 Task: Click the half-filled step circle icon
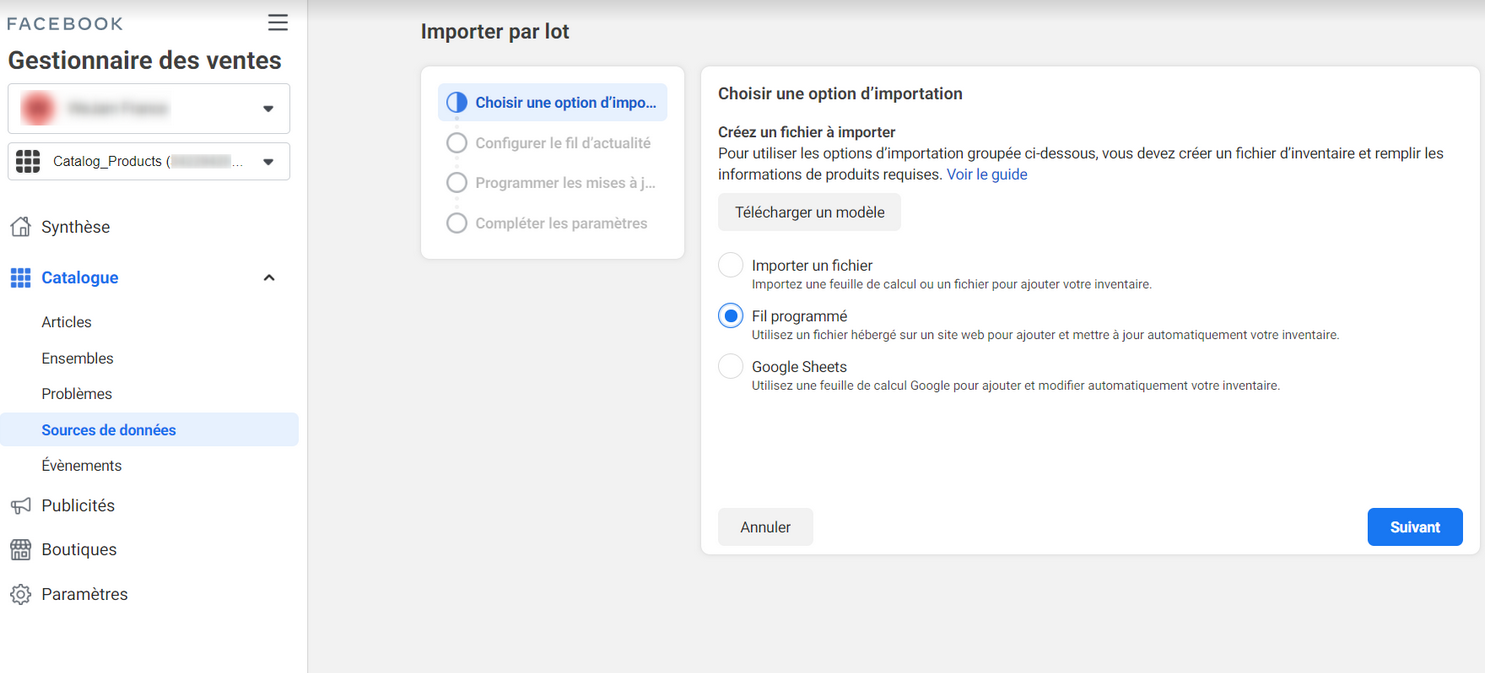click(x=457, y=102)
